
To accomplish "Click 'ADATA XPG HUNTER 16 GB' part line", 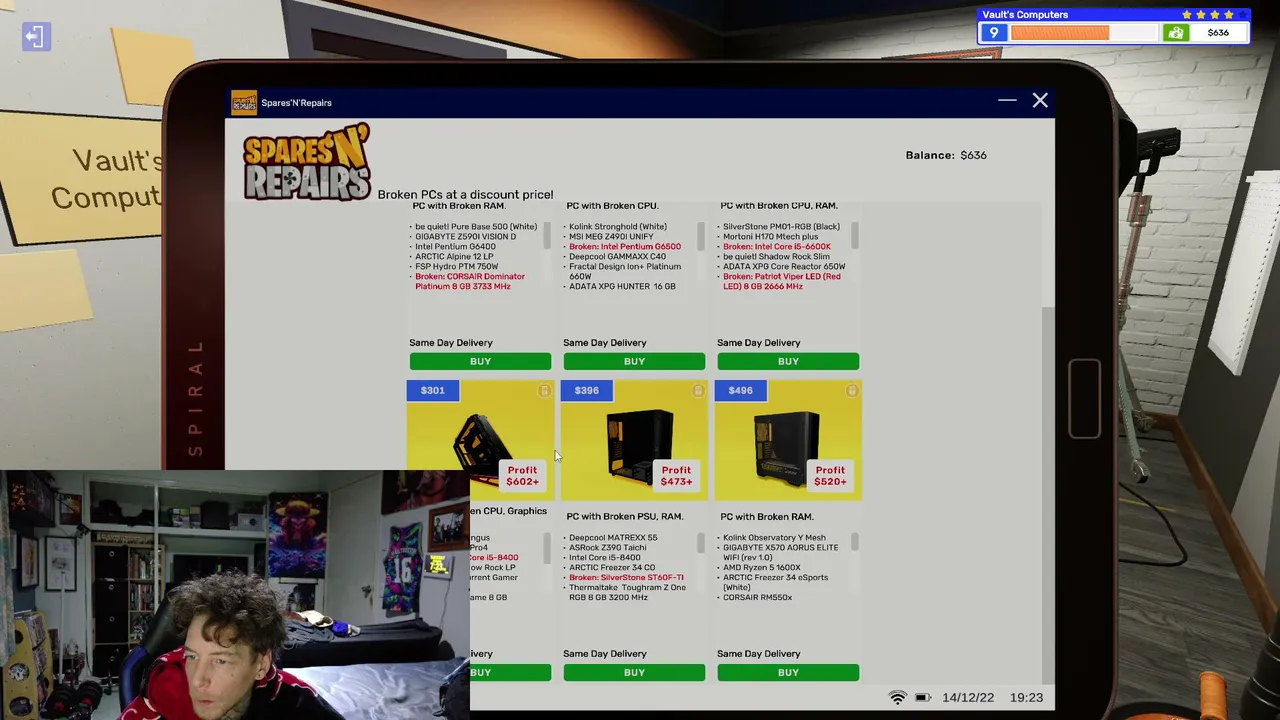I will coord(622,287).
